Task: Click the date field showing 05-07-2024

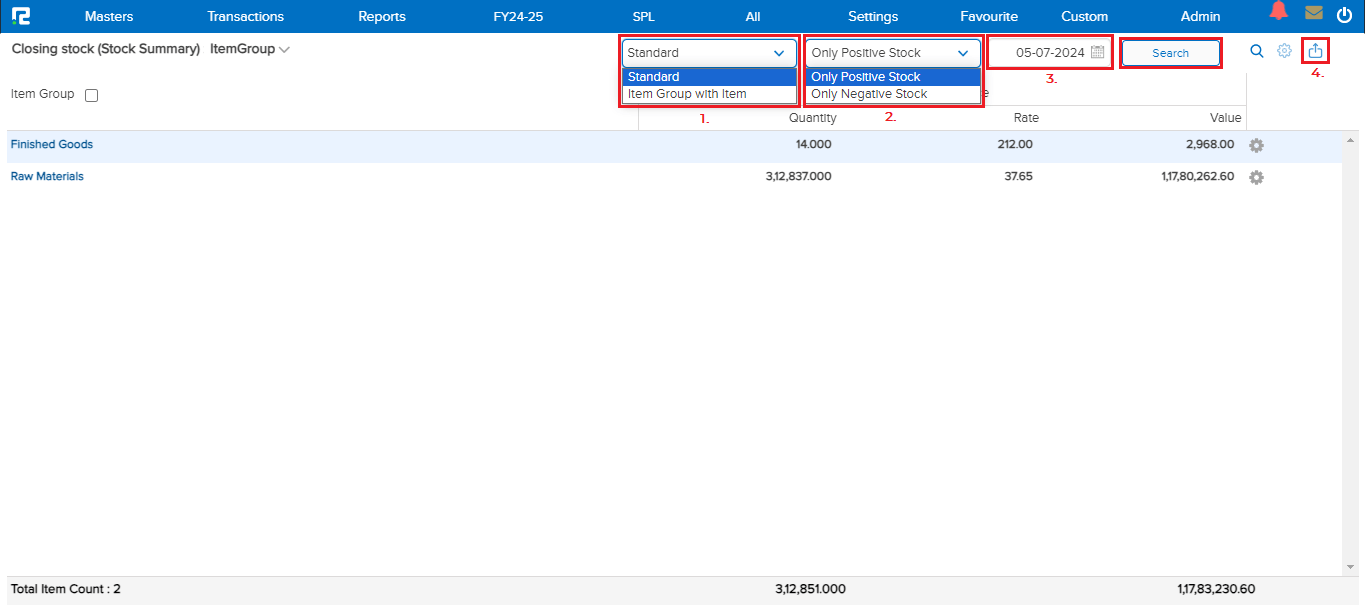Action: click(x=1049, y=53)
